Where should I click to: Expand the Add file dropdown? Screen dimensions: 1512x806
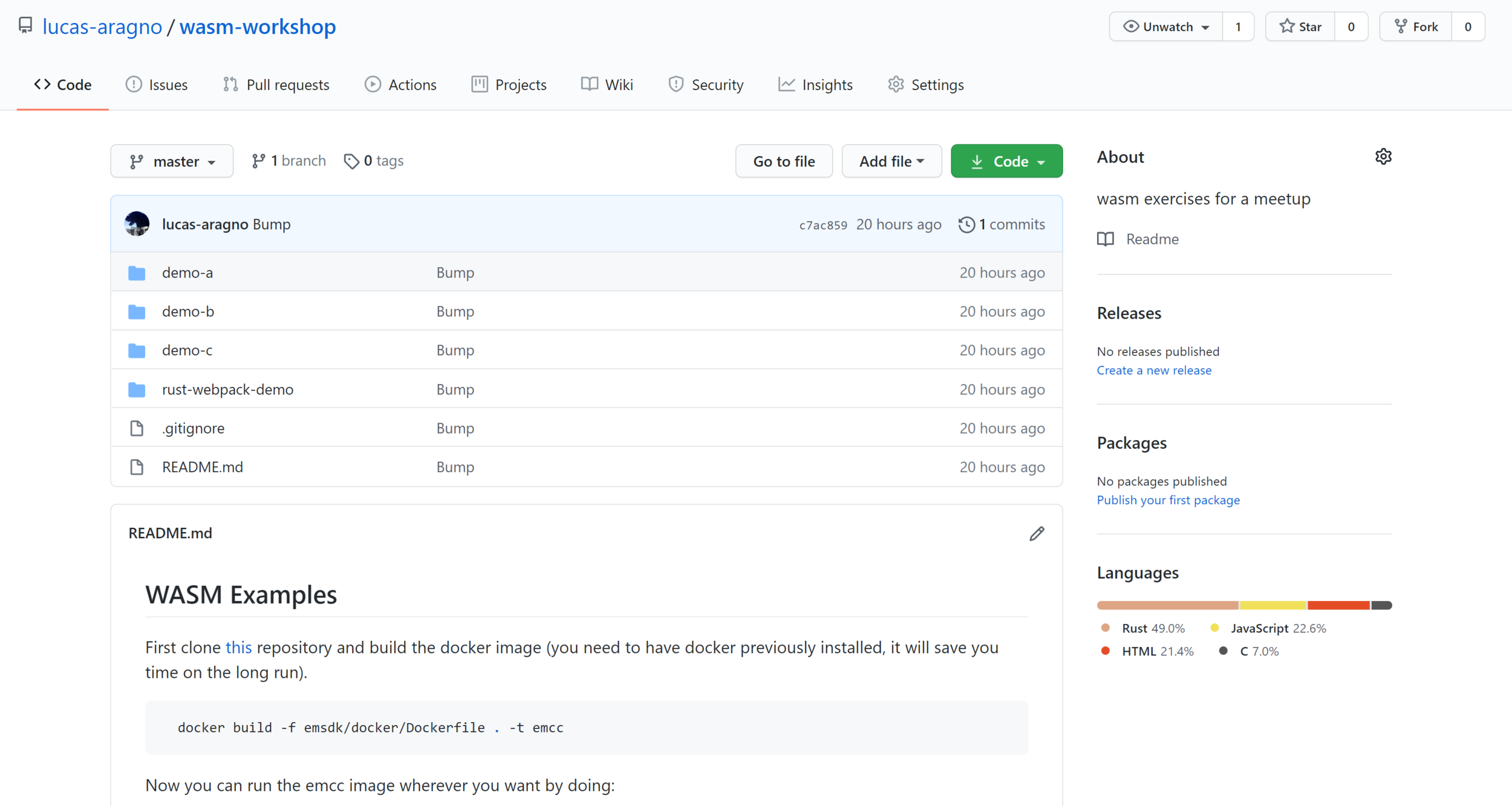(x=891, y=161)
